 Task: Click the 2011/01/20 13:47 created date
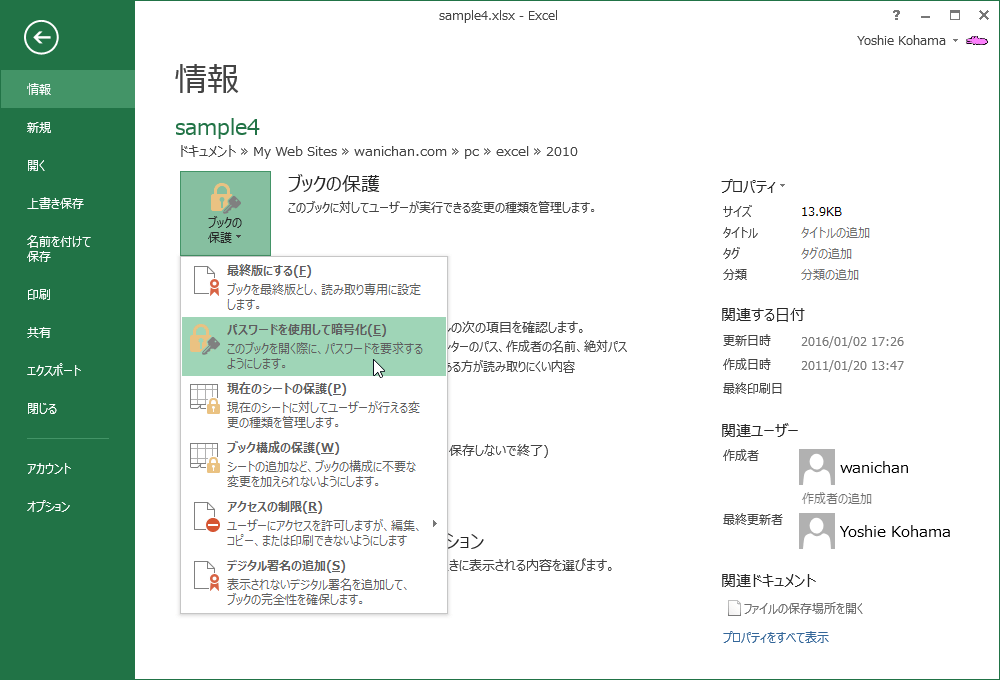pyautogui.click(x=853, y=366)
